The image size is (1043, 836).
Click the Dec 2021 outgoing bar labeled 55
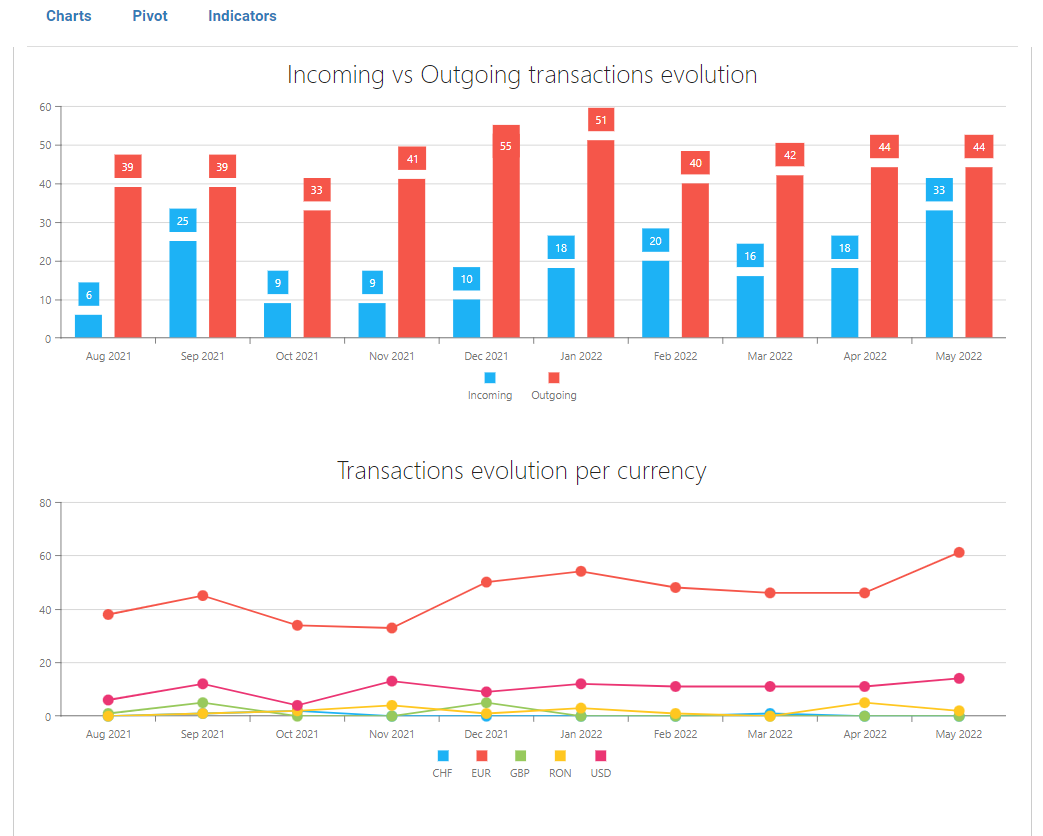pos(506,240)
